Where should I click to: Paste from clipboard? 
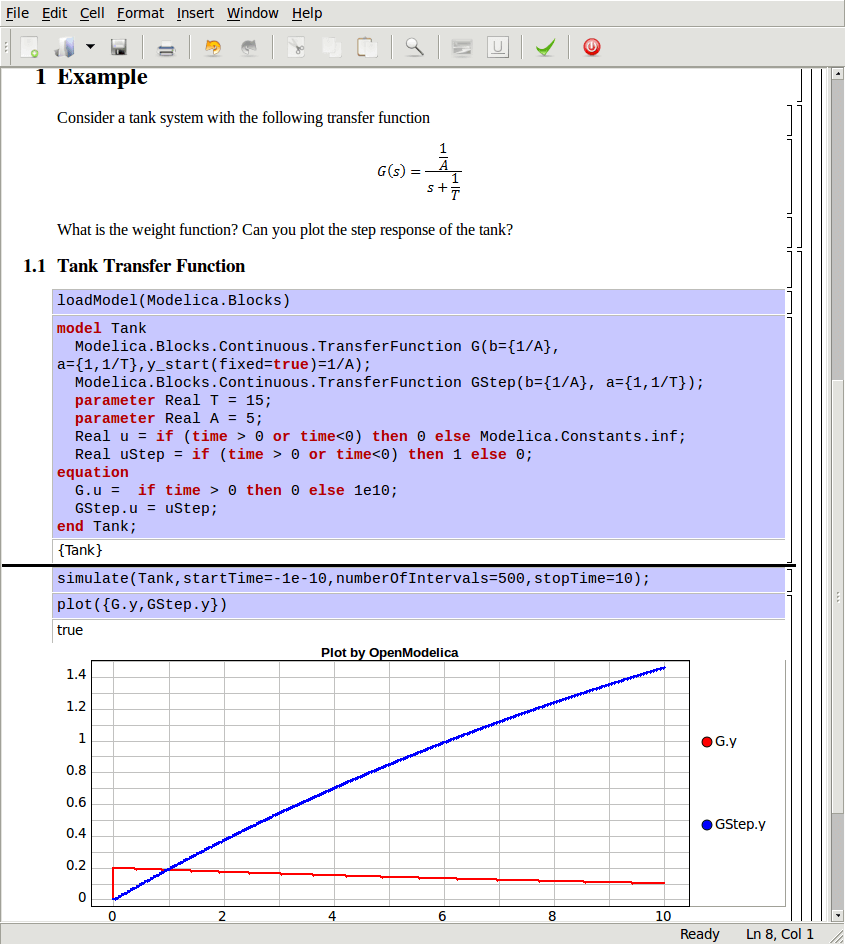pyautogui.click(x=367, y=46)
